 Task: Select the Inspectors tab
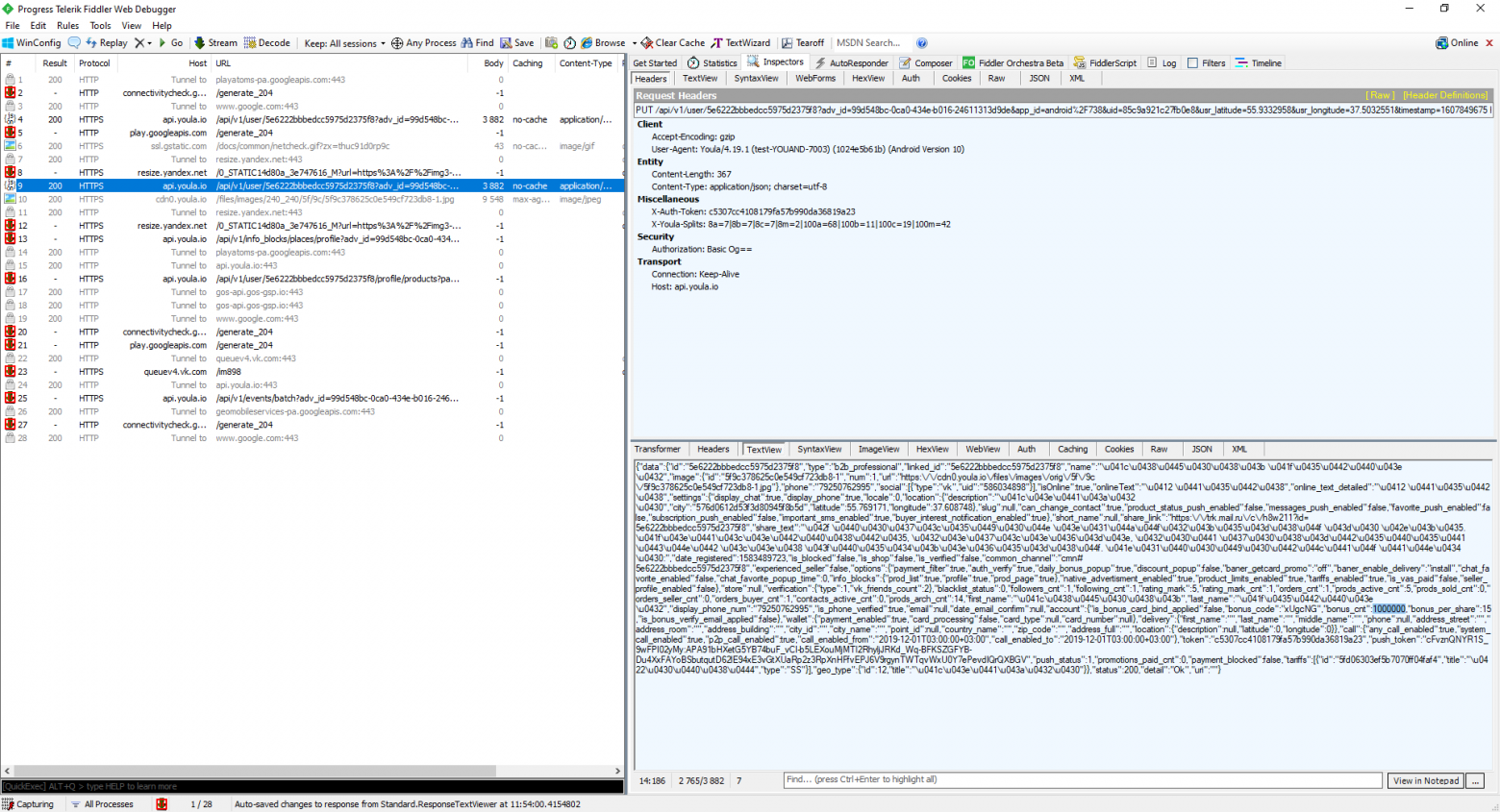(x=776, y=62)
